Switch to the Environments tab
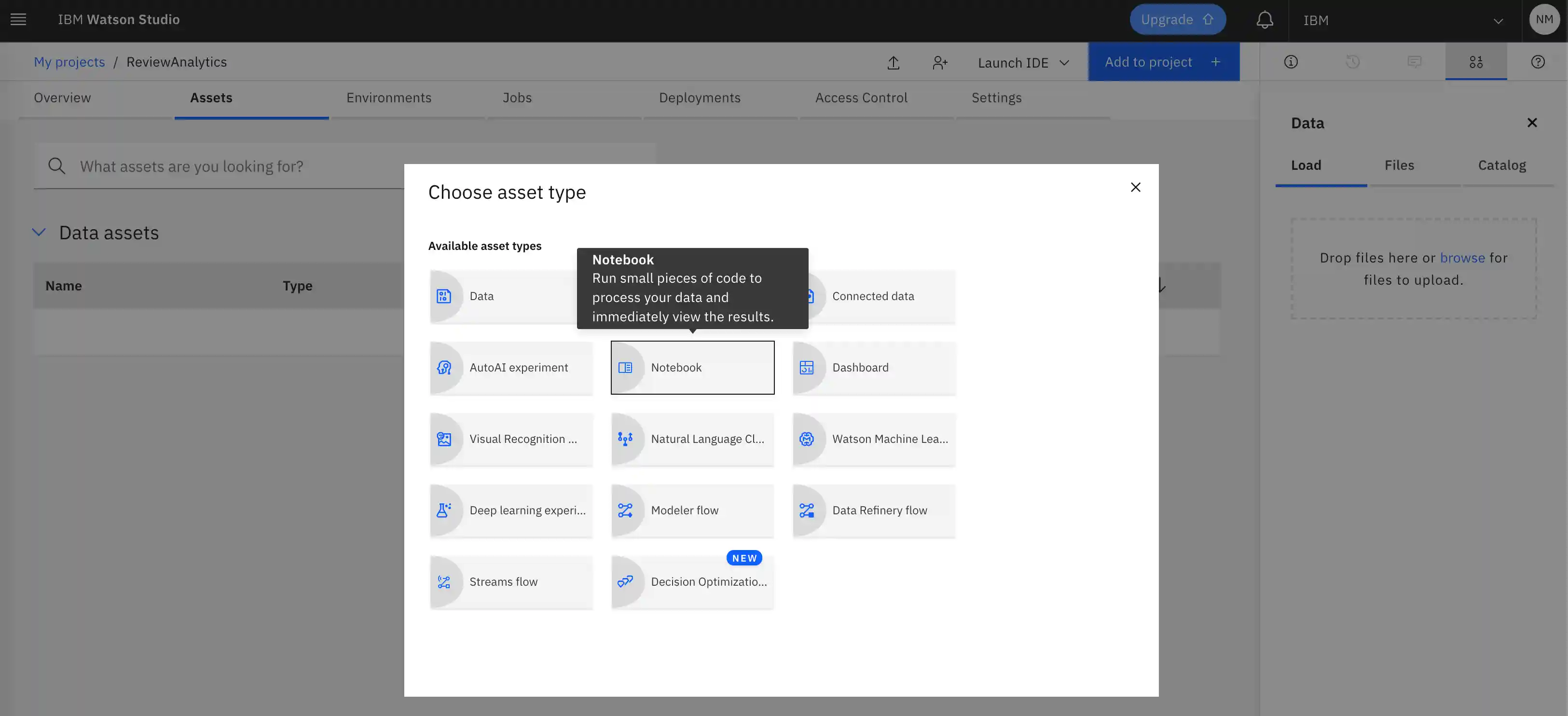The image size is (1568, 716). (x=388, y=98)
